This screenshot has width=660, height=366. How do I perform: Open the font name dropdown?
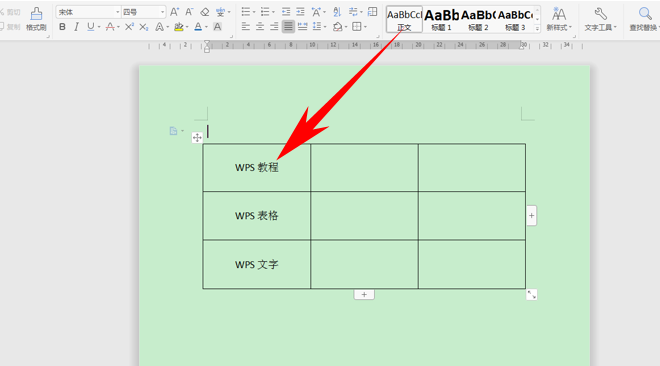coord(117,12)
